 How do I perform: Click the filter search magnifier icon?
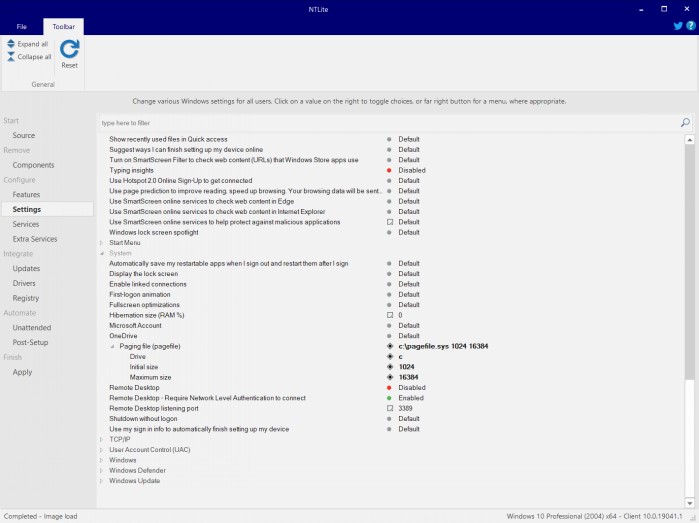pos(685,122)
